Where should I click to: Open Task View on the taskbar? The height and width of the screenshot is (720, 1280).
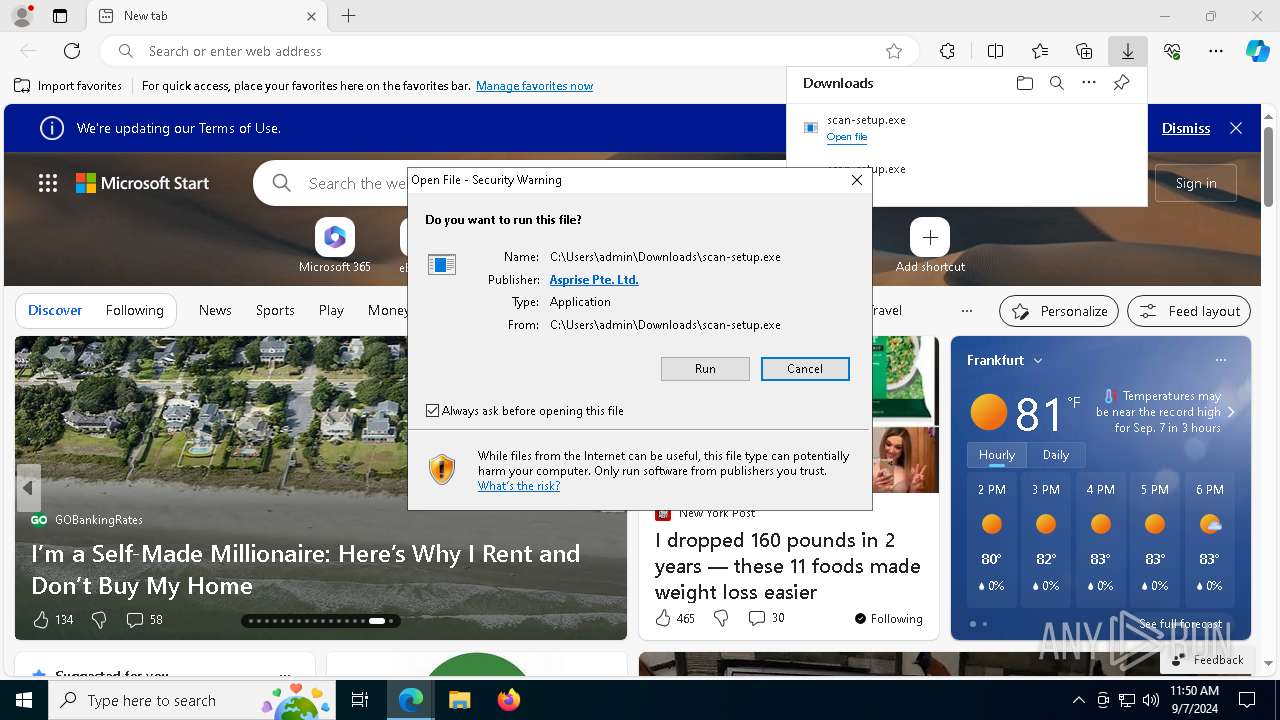[x=360, y=700]
